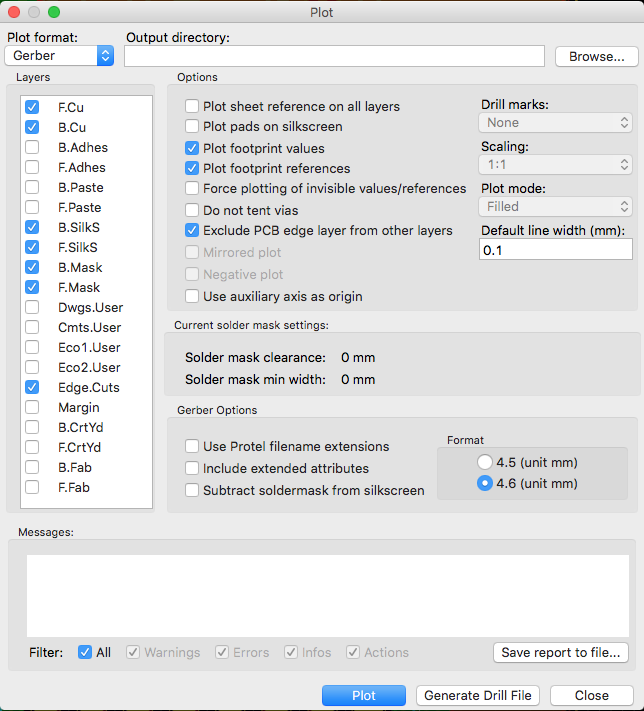The height and width of the screenshot is (711, 644).
Task: Open the Scaling 1:1 dropdown
Action: click(555, 165)
